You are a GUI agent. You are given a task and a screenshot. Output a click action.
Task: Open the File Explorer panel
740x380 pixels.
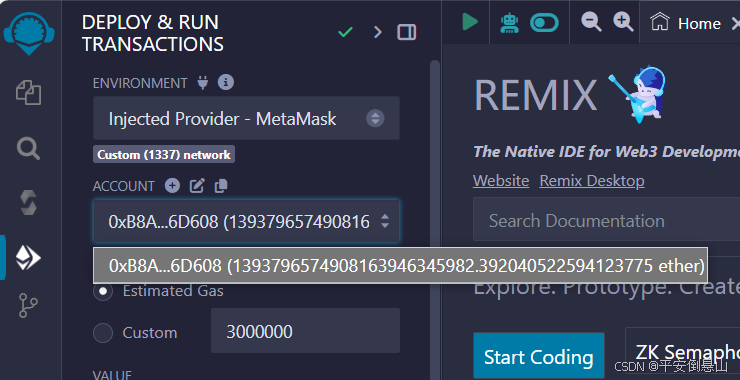pos(29,92)
